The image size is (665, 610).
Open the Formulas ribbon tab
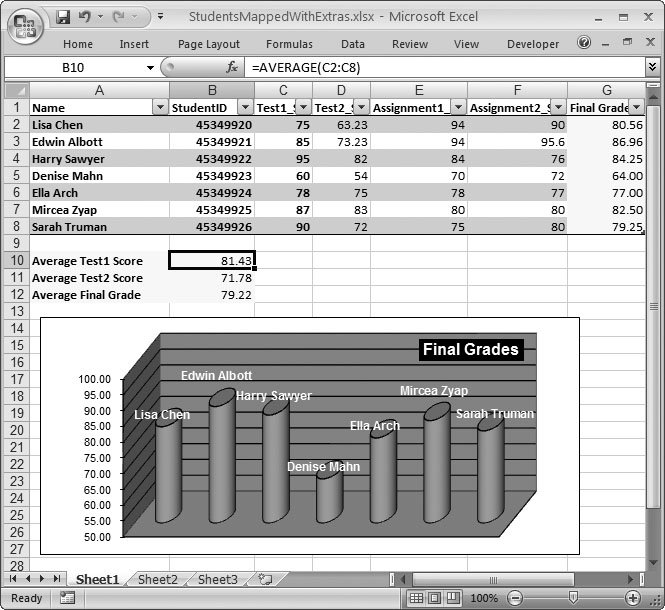(289, 44)
